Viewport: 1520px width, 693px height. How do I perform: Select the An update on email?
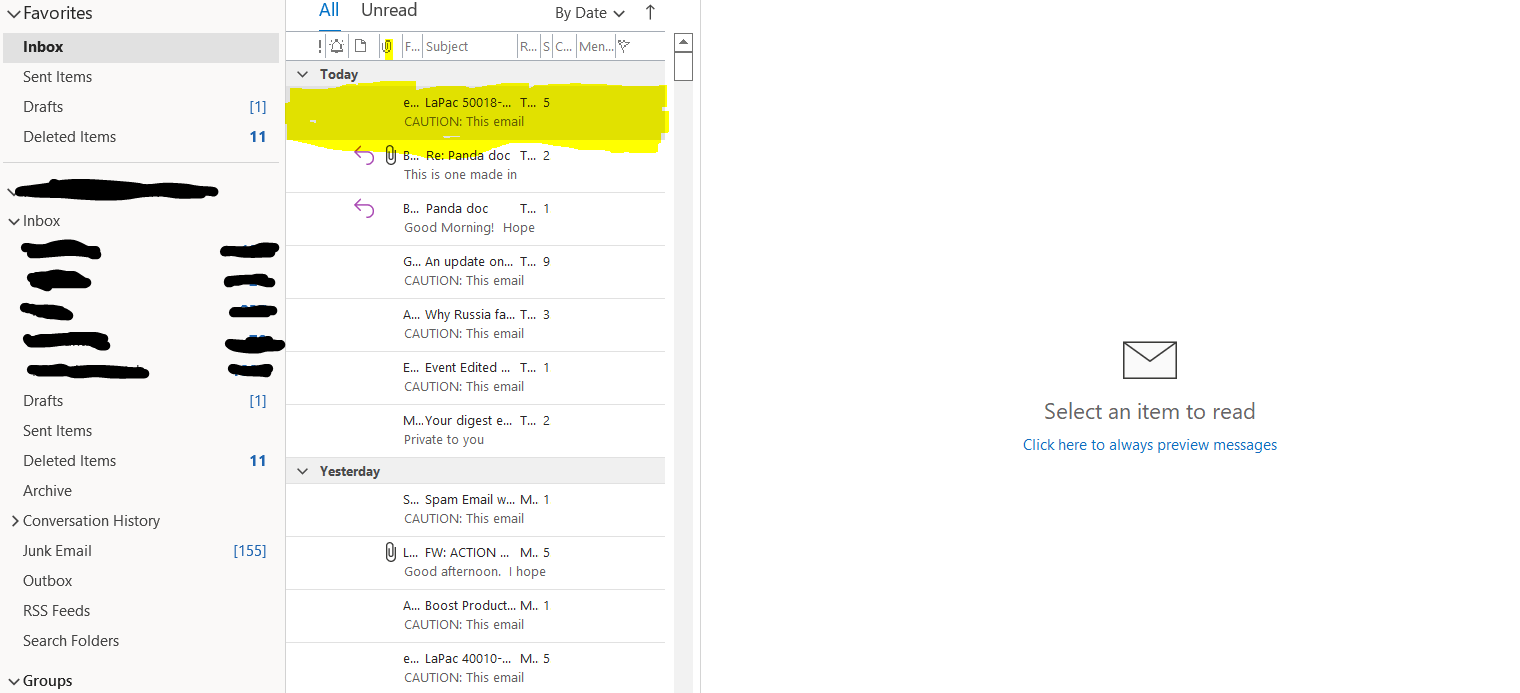pyautogui.click(x=476, y=272)
